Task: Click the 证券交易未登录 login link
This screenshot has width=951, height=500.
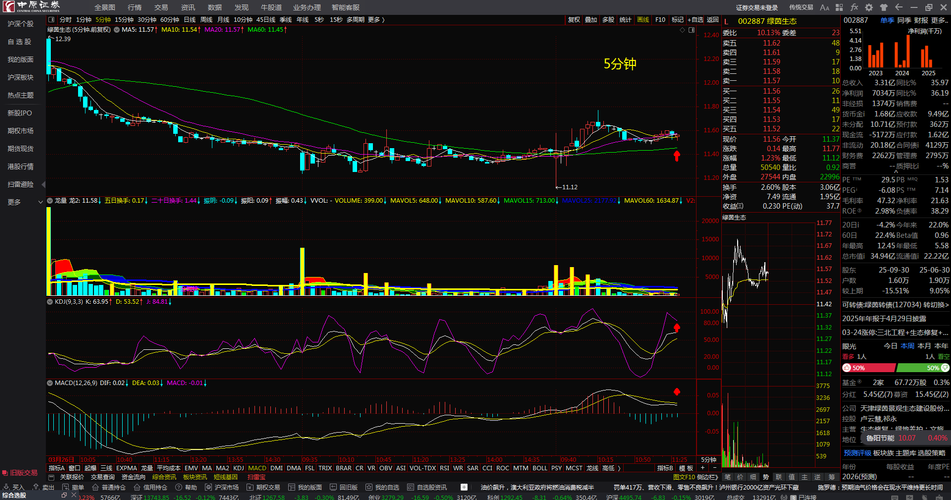Action: coord(757,7)
